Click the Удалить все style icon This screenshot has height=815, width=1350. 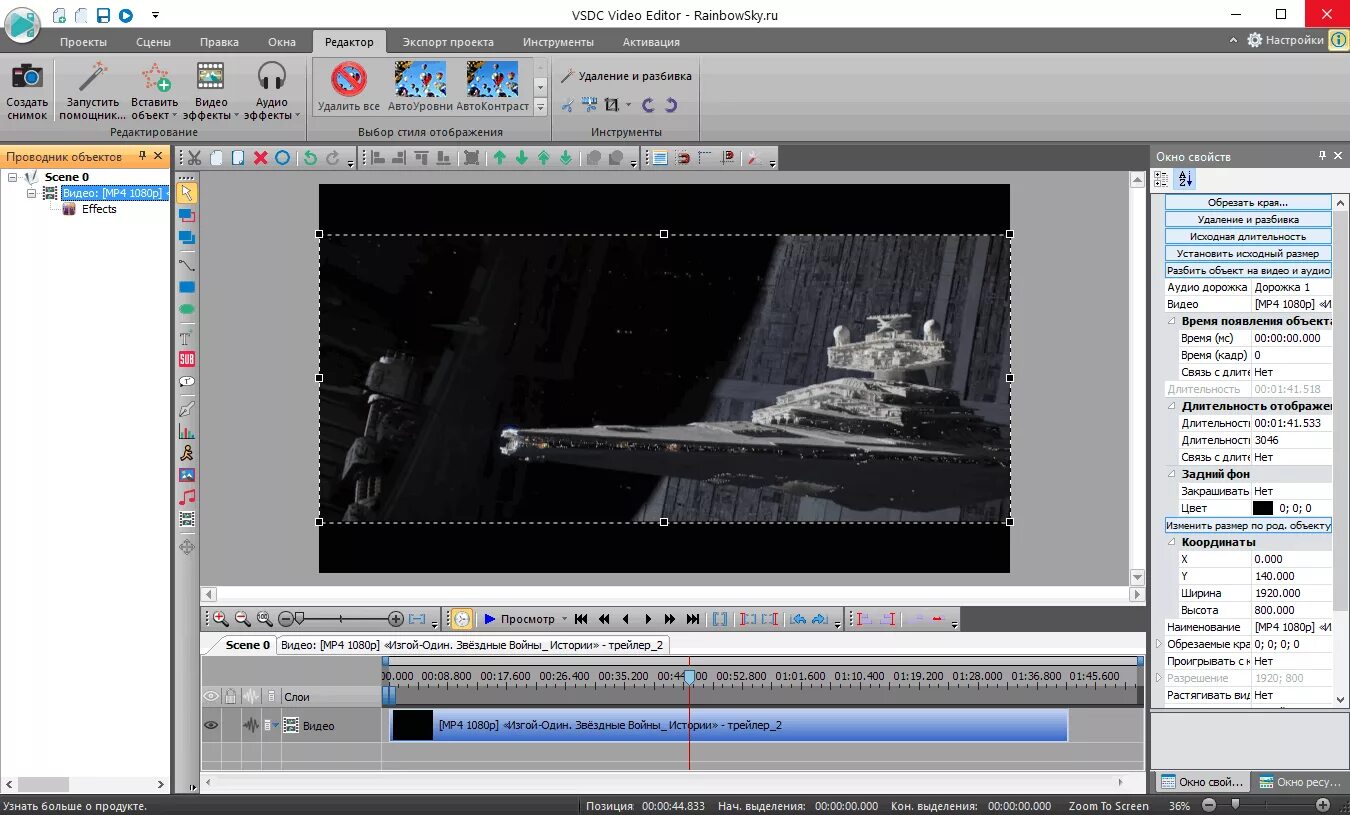[x=349, y=78]
